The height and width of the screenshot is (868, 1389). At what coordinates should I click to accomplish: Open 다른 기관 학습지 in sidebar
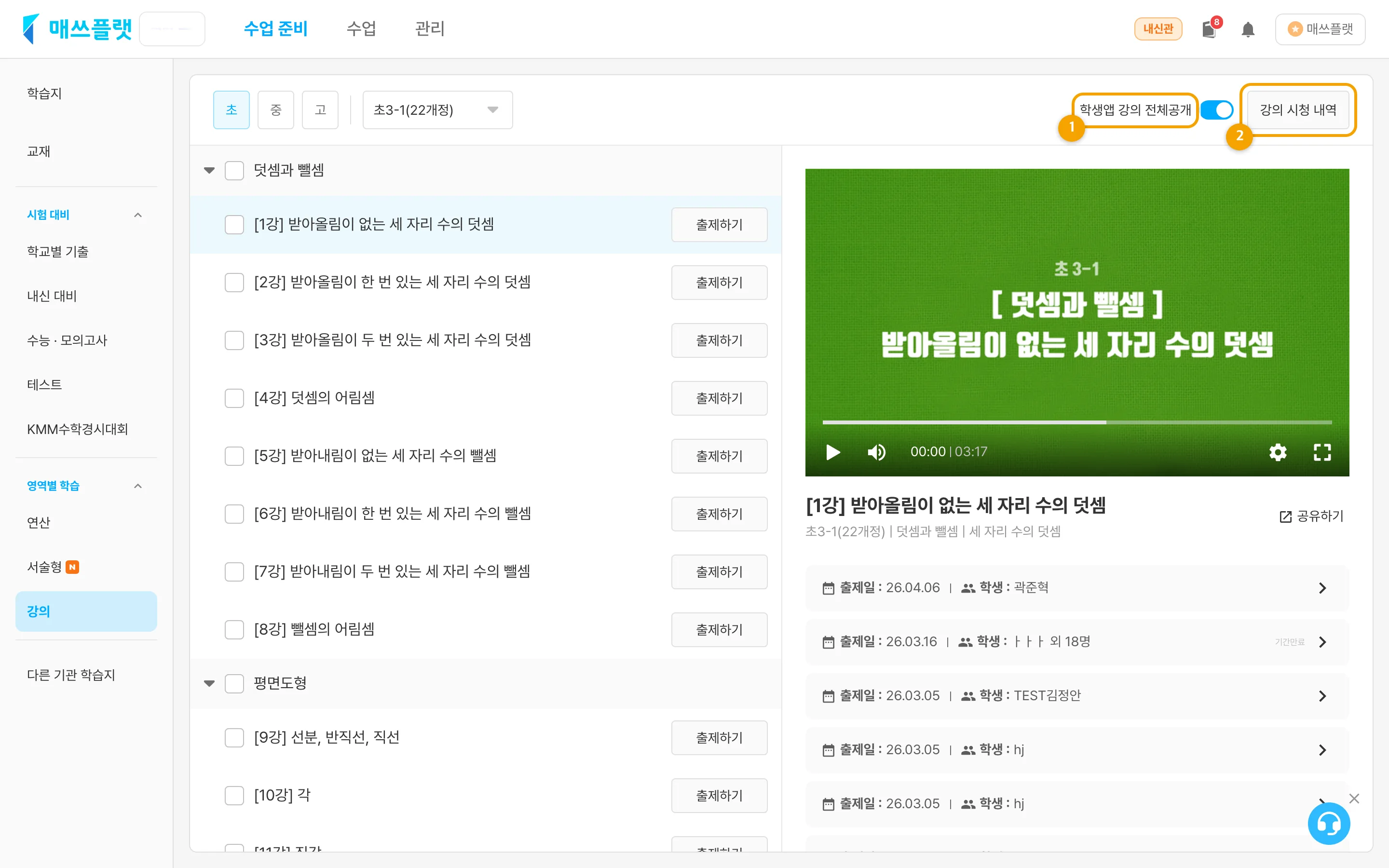[70, 675]
